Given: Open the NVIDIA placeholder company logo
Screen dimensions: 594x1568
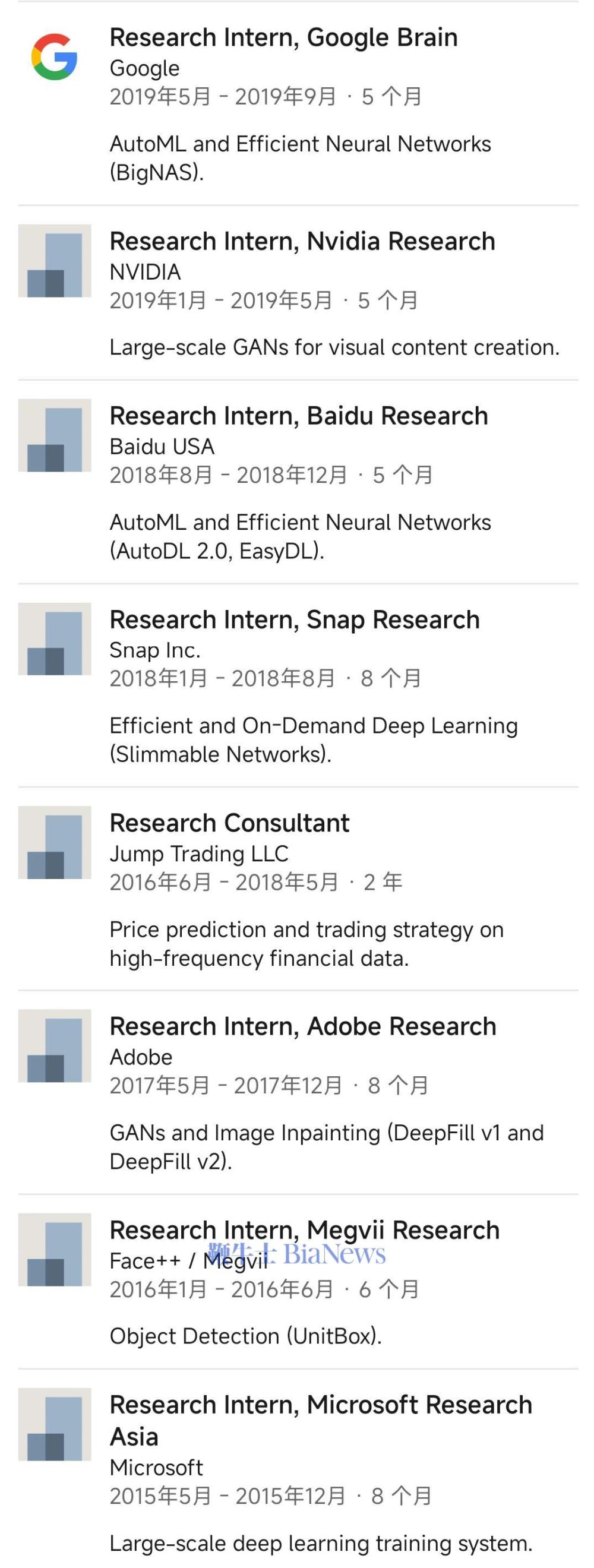Looking at the screenshot, I should pos(55,261).
